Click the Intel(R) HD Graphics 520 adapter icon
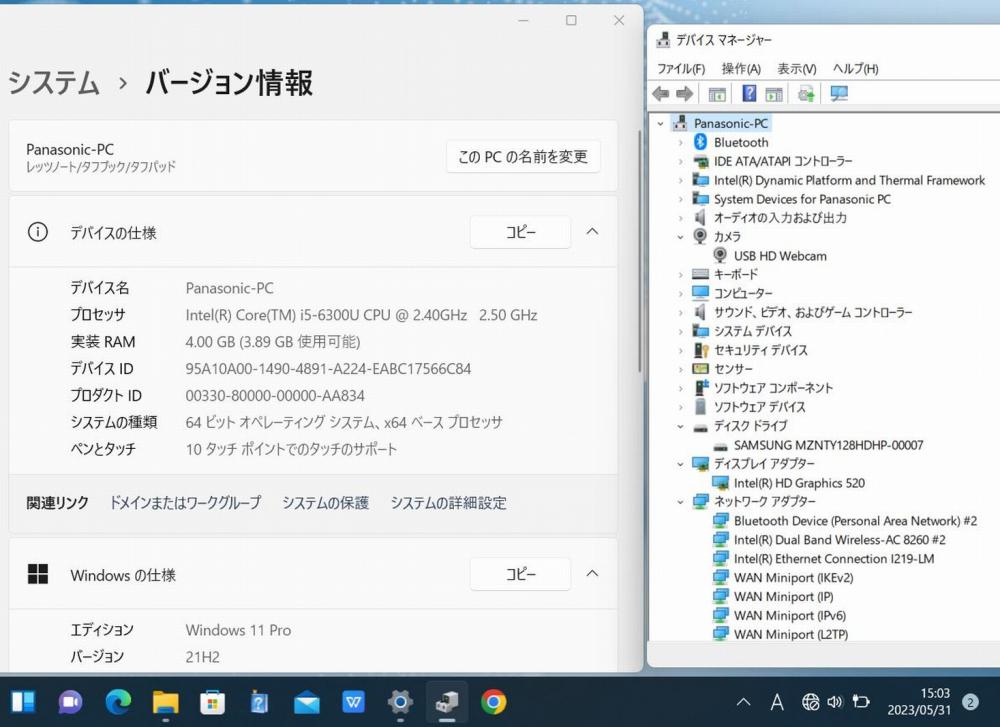1000x727 pixels. 720,483
